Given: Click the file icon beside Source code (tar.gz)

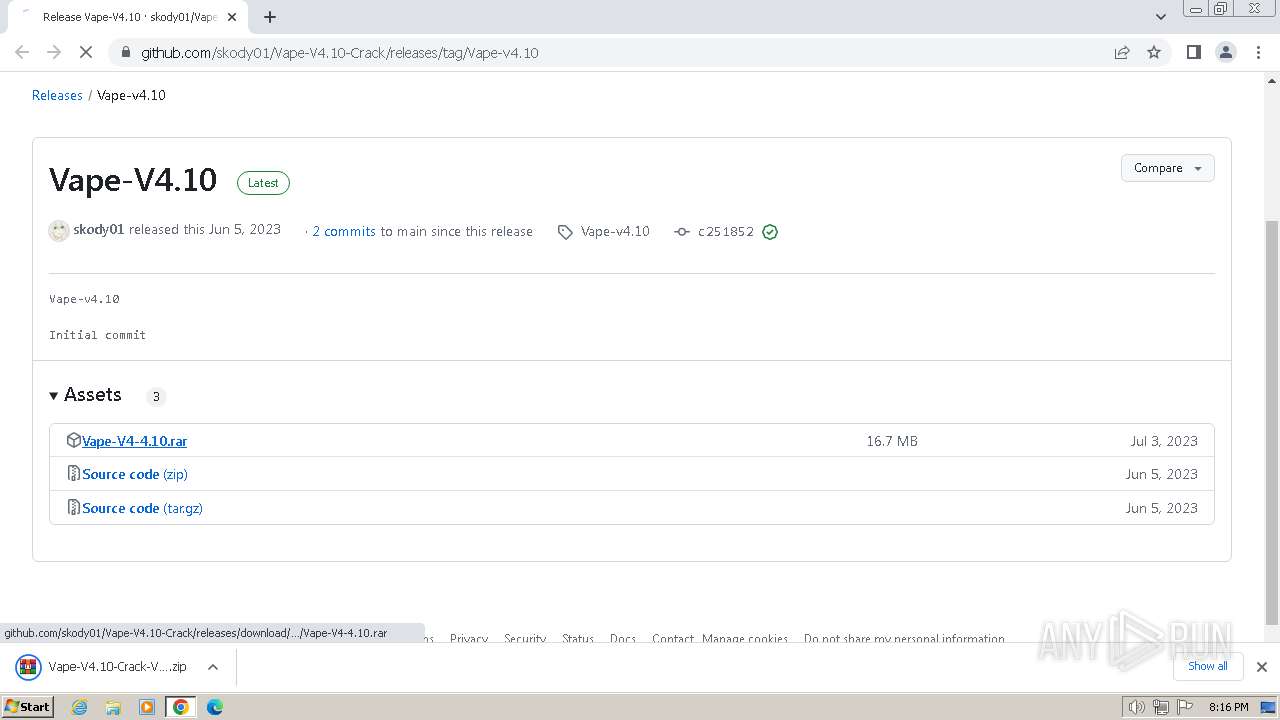Looking at the screenshot, I should coord(73,508).
